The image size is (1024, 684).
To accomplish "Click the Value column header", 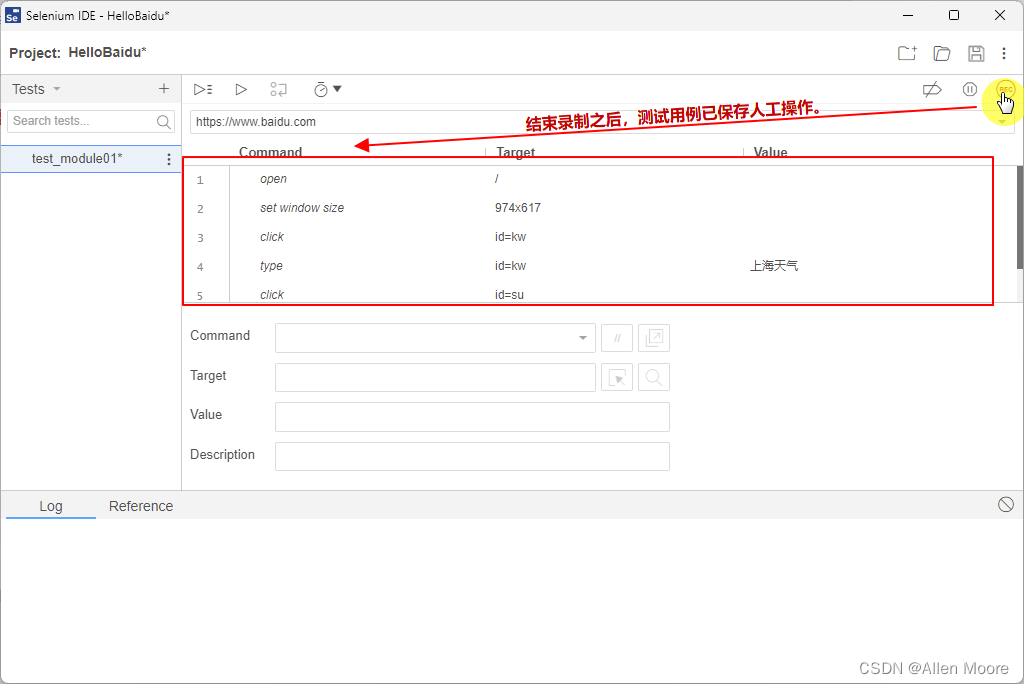I will [770, 152].
